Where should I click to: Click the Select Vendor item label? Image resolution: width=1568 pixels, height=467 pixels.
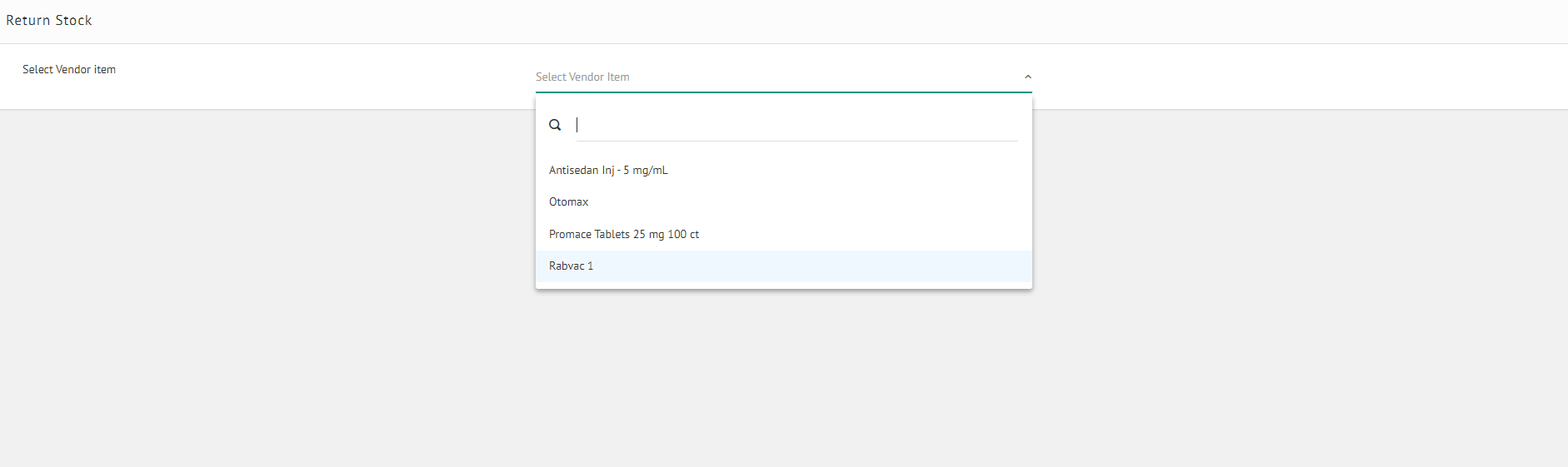(69, 70)
